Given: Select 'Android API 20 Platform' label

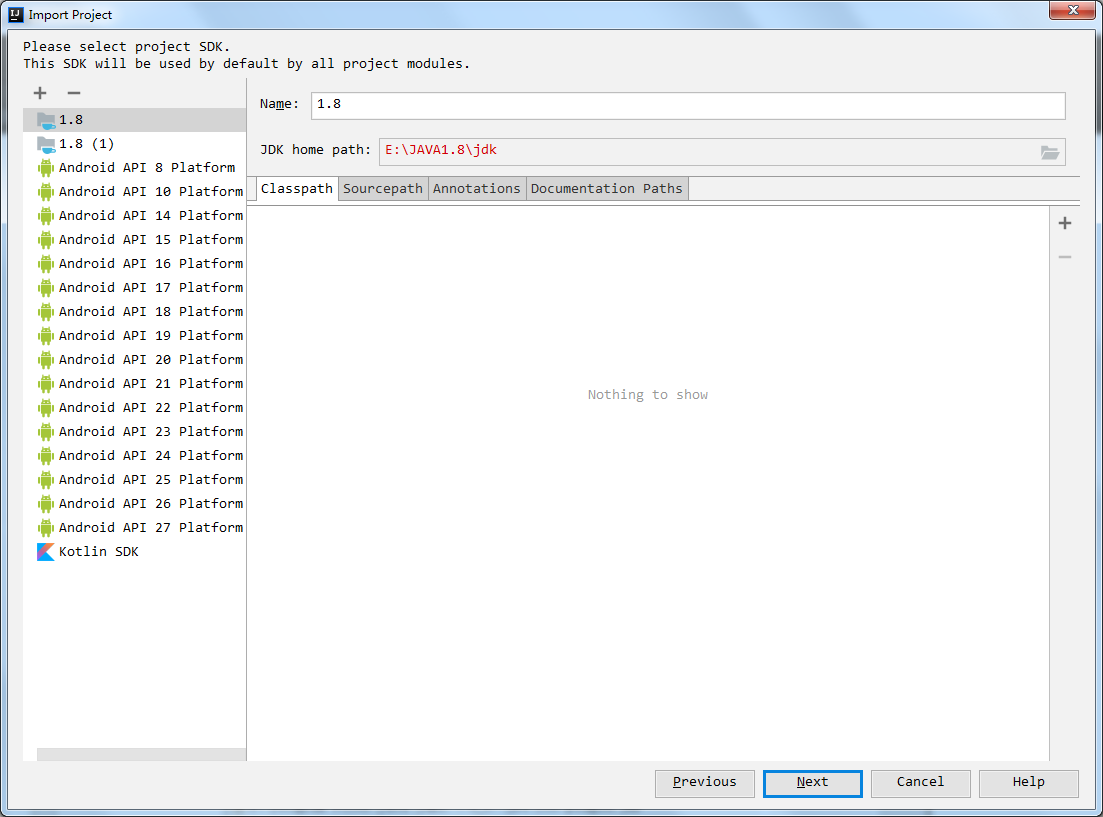Looking at the screenshot, I should (x=151, y=360).
